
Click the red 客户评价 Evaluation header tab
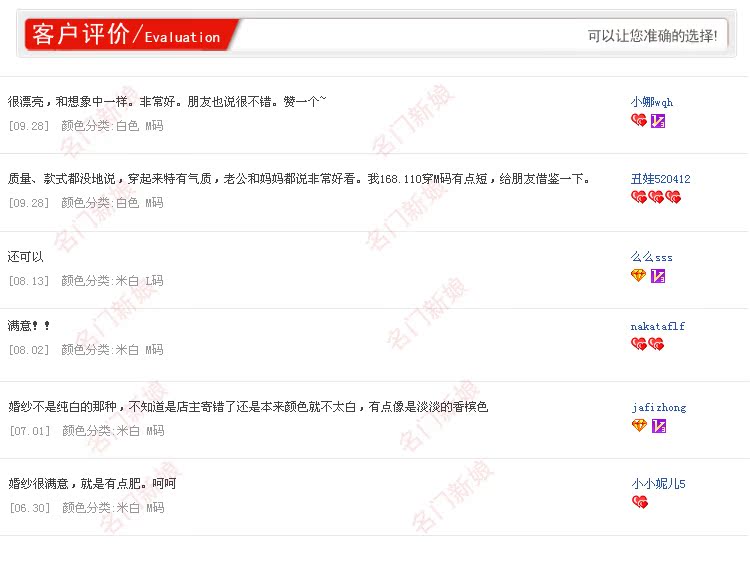click(x=129, y=34)
